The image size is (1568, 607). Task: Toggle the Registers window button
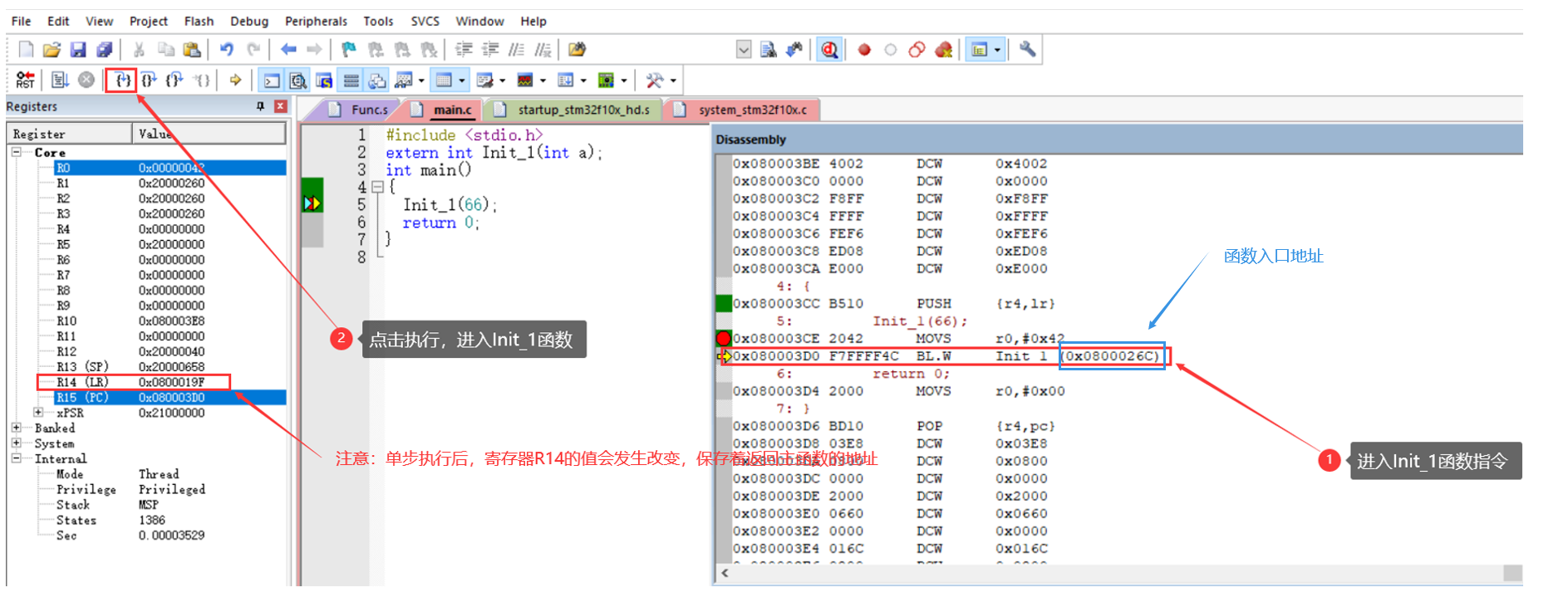(351, 81)
